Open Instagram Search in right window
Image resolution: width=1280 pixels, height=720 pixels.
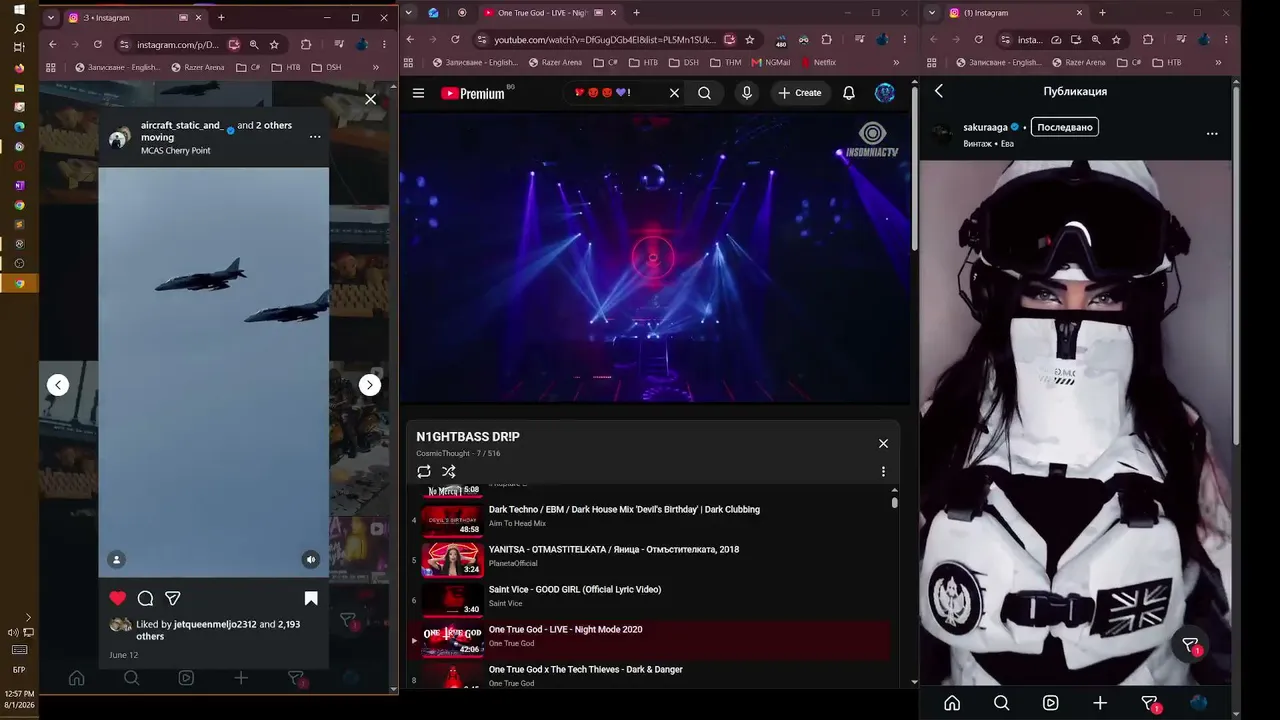1002,703
